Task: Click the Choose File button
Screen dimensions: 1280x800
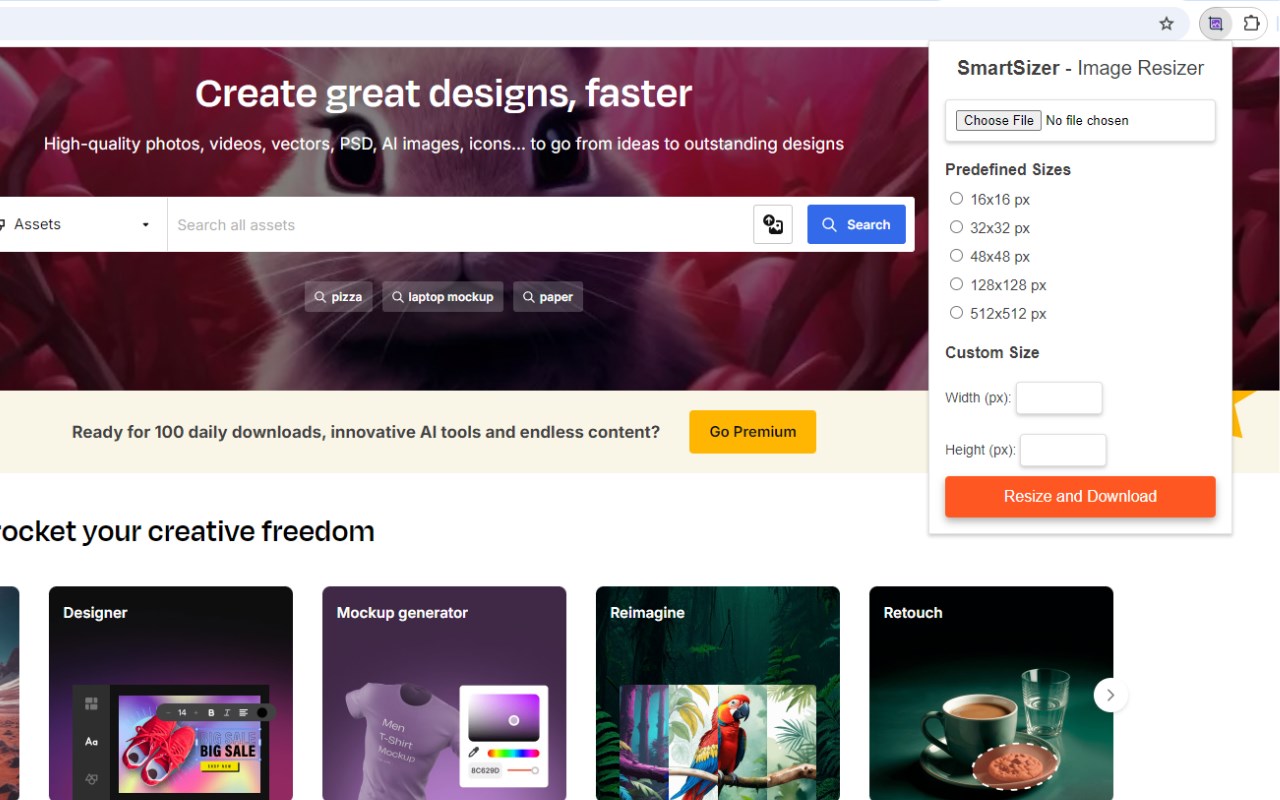Action: (x=998, y=120)
